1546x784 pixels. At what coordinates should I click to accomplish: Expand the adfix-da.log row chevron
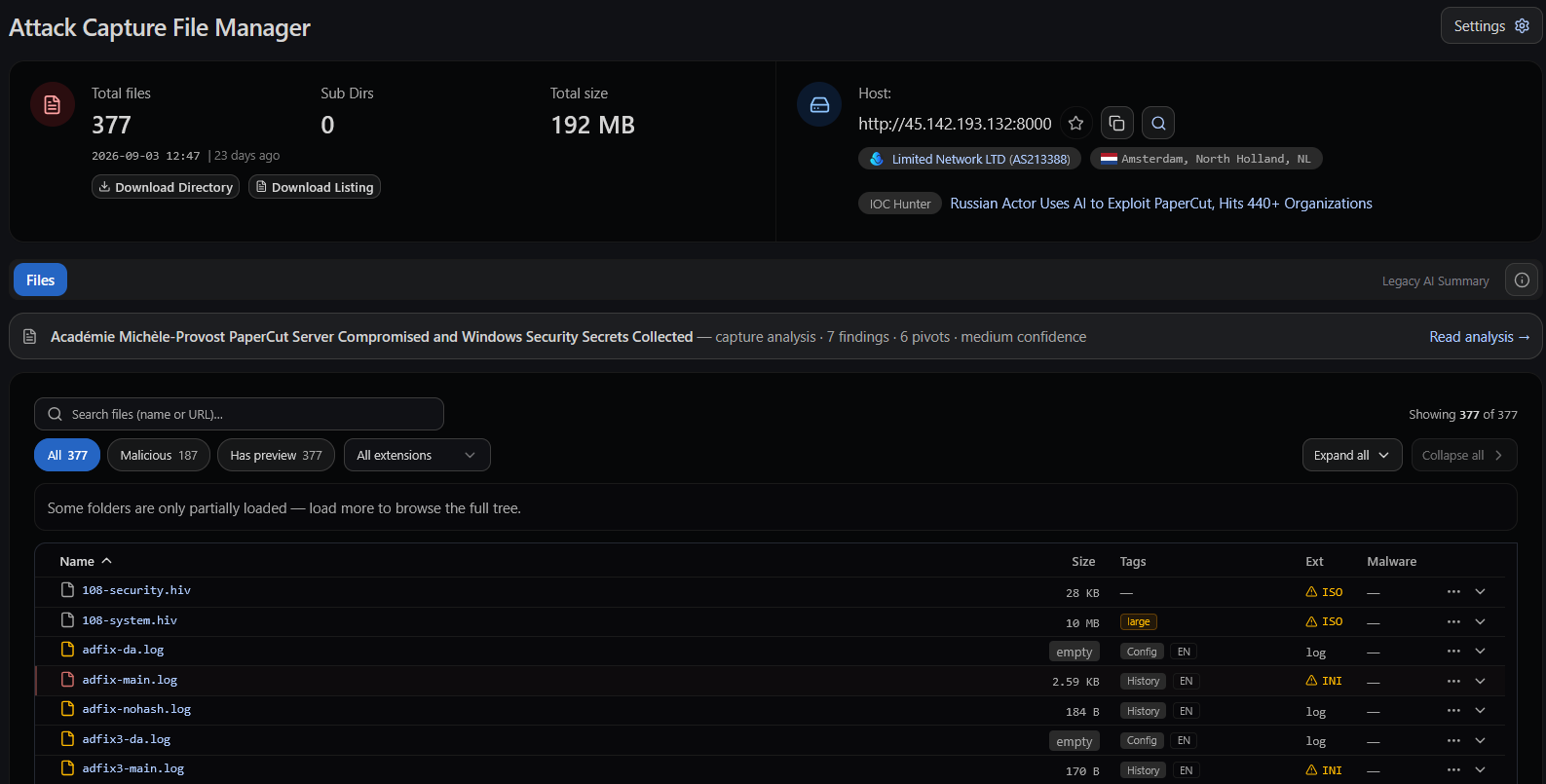[1480, 652]
